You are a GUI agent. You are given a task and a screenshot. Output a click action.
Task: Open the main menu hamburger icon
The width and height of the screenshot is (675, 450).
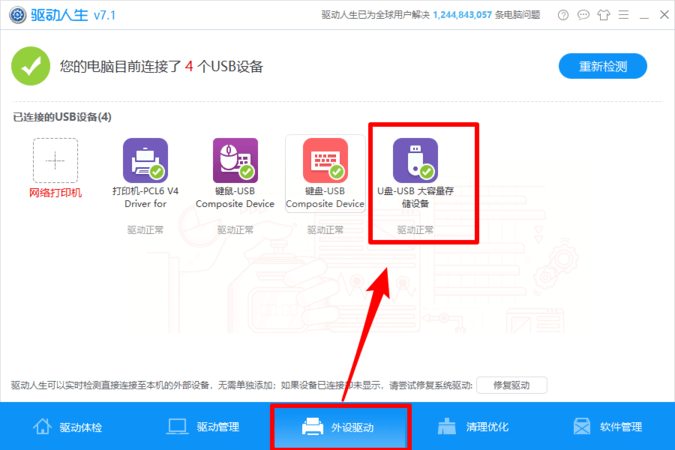(x=624, y=15)
